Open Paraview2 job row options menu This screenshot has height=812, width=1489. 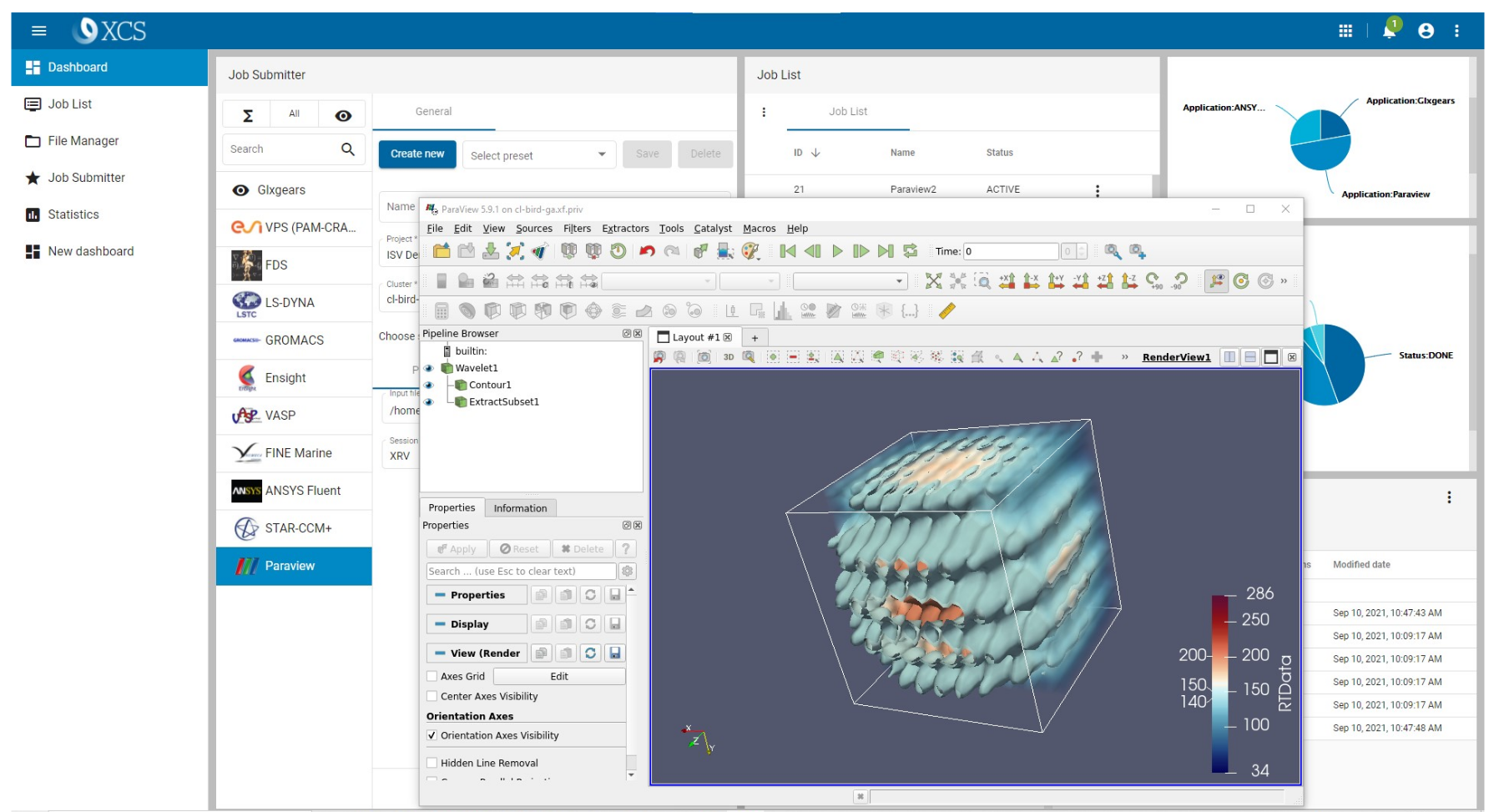(x=1097, y=190)
